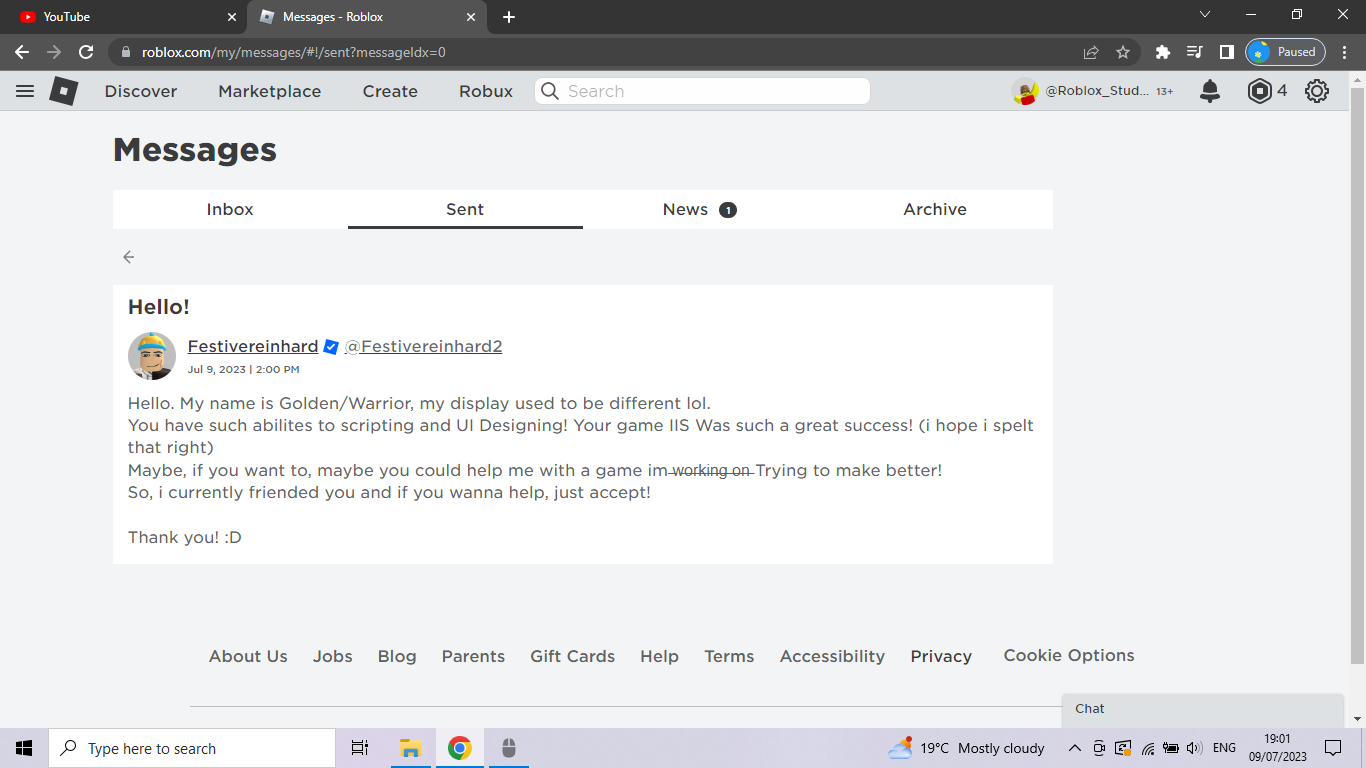Open the Accessibility footer link
1366x768 pixels.
(832, 656)
